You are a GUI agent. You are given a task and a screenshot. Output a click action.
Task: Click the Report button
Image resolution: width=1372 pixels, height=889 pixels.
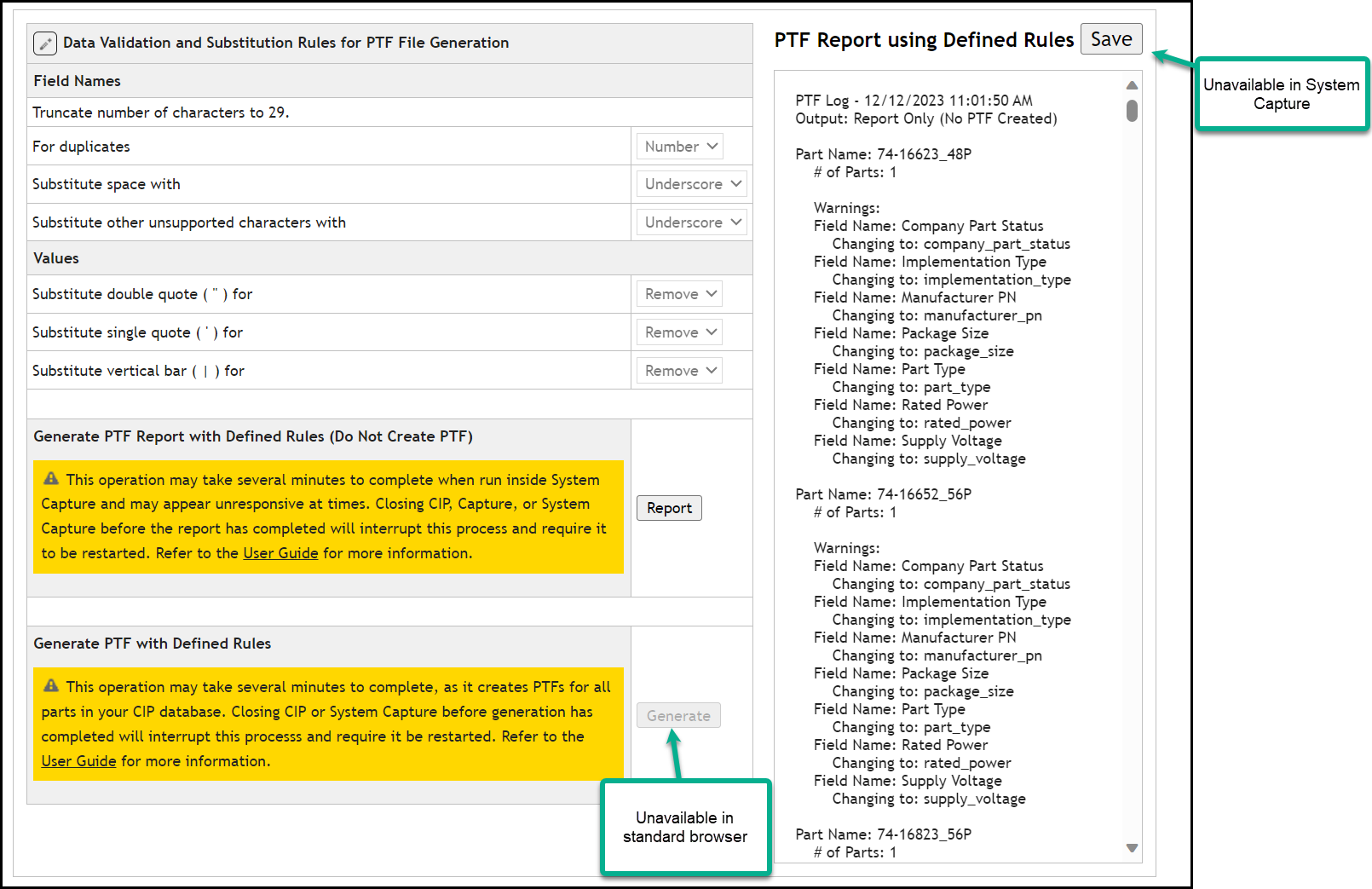(669, 507)
